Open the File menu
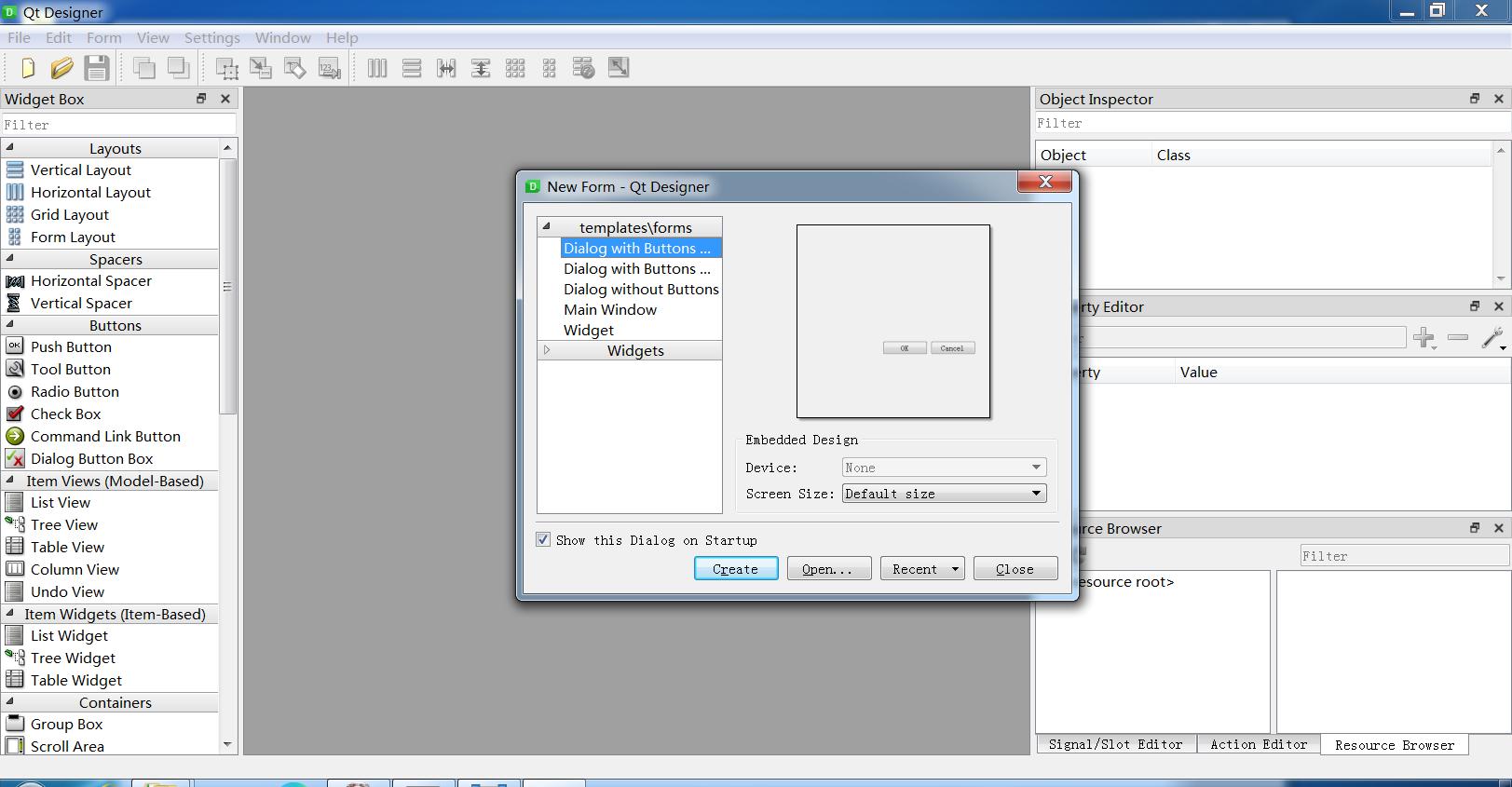 tap(19, 37)
